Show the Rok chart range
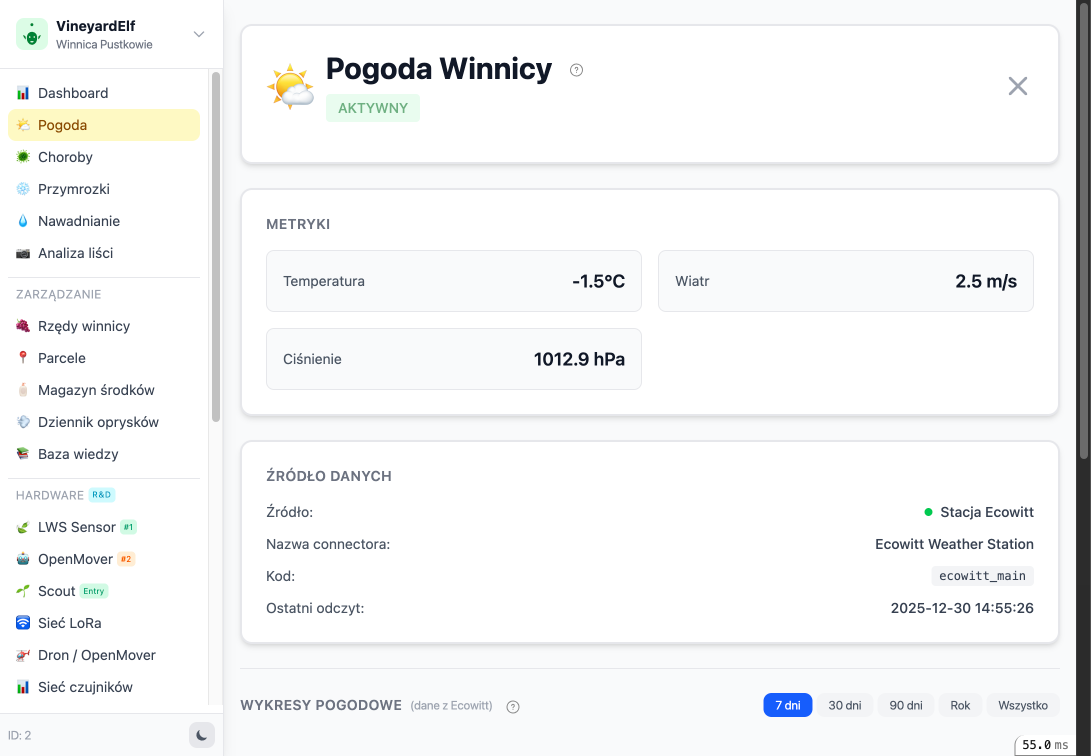 click(960, 705)
